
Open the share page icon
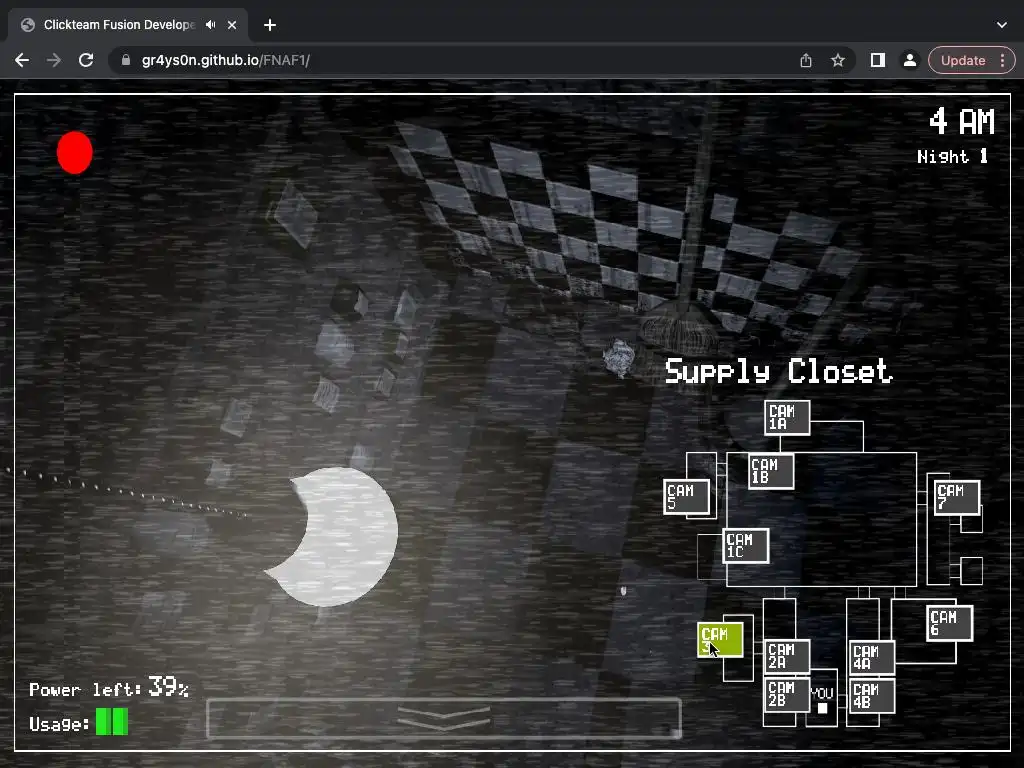806,60
